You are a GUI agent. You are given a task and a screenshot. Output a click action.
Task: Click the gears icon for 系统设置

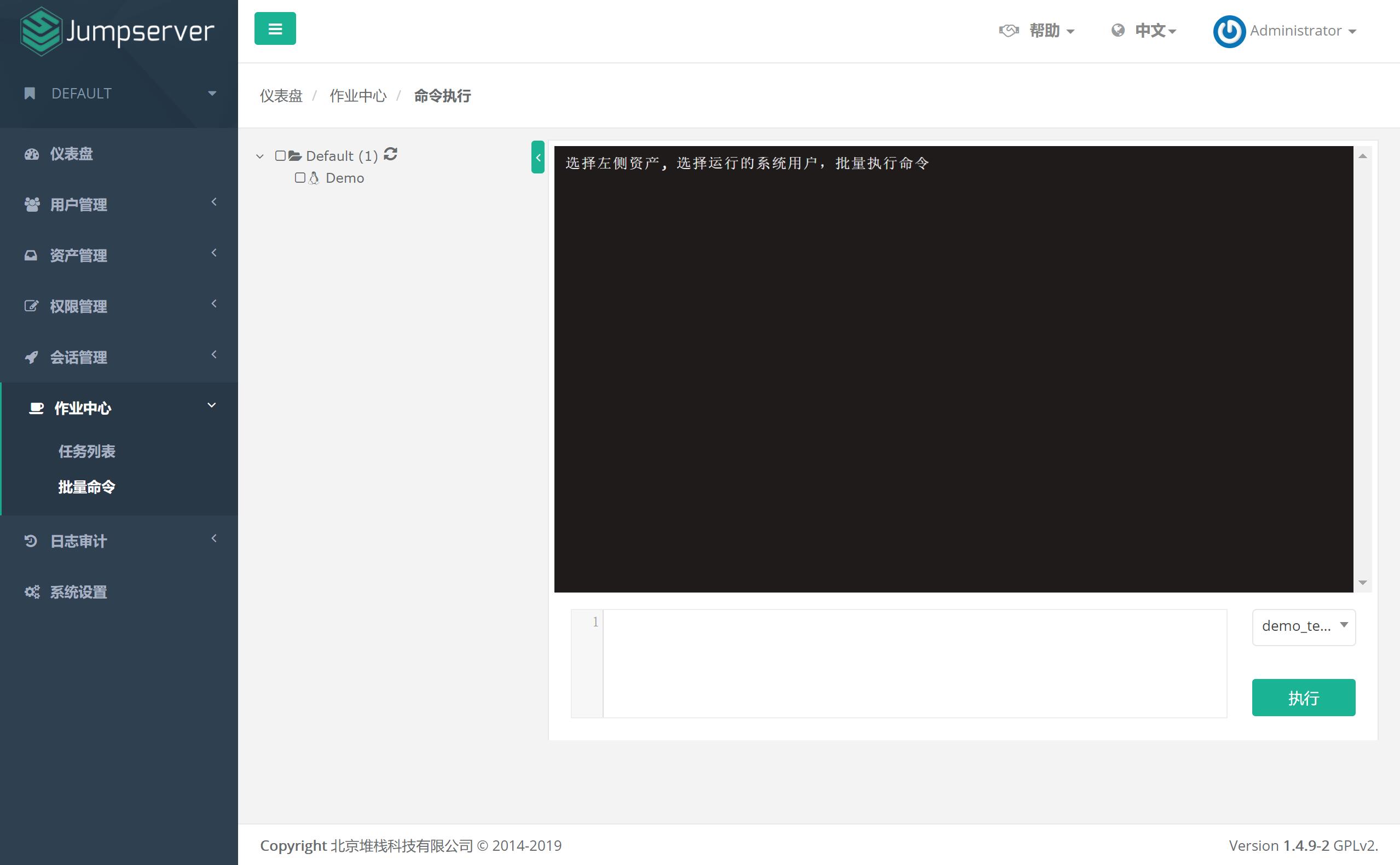pos(32,592)
